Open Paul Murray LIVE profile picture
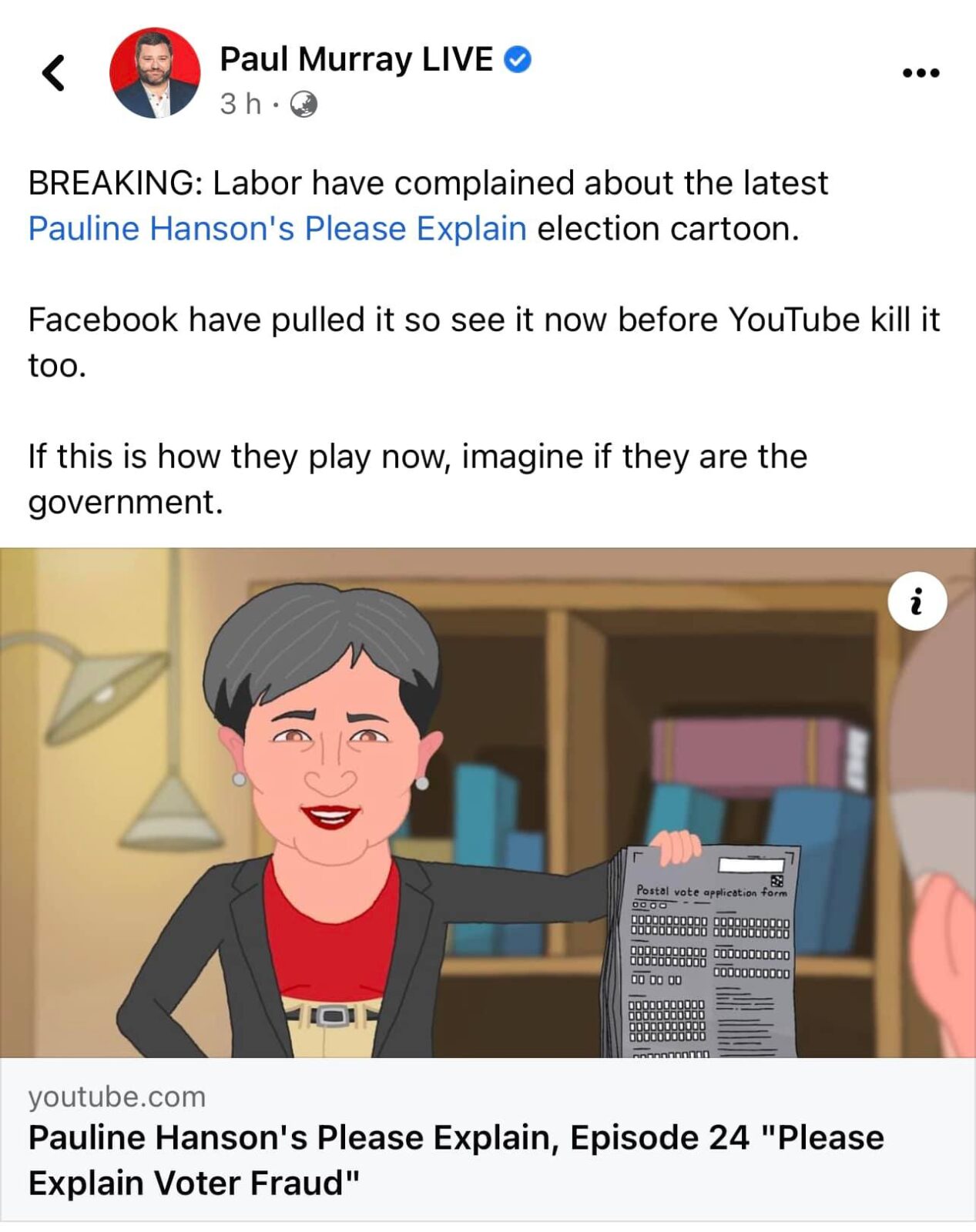This screenshot has height=1232, width=976. coord(155,73)
